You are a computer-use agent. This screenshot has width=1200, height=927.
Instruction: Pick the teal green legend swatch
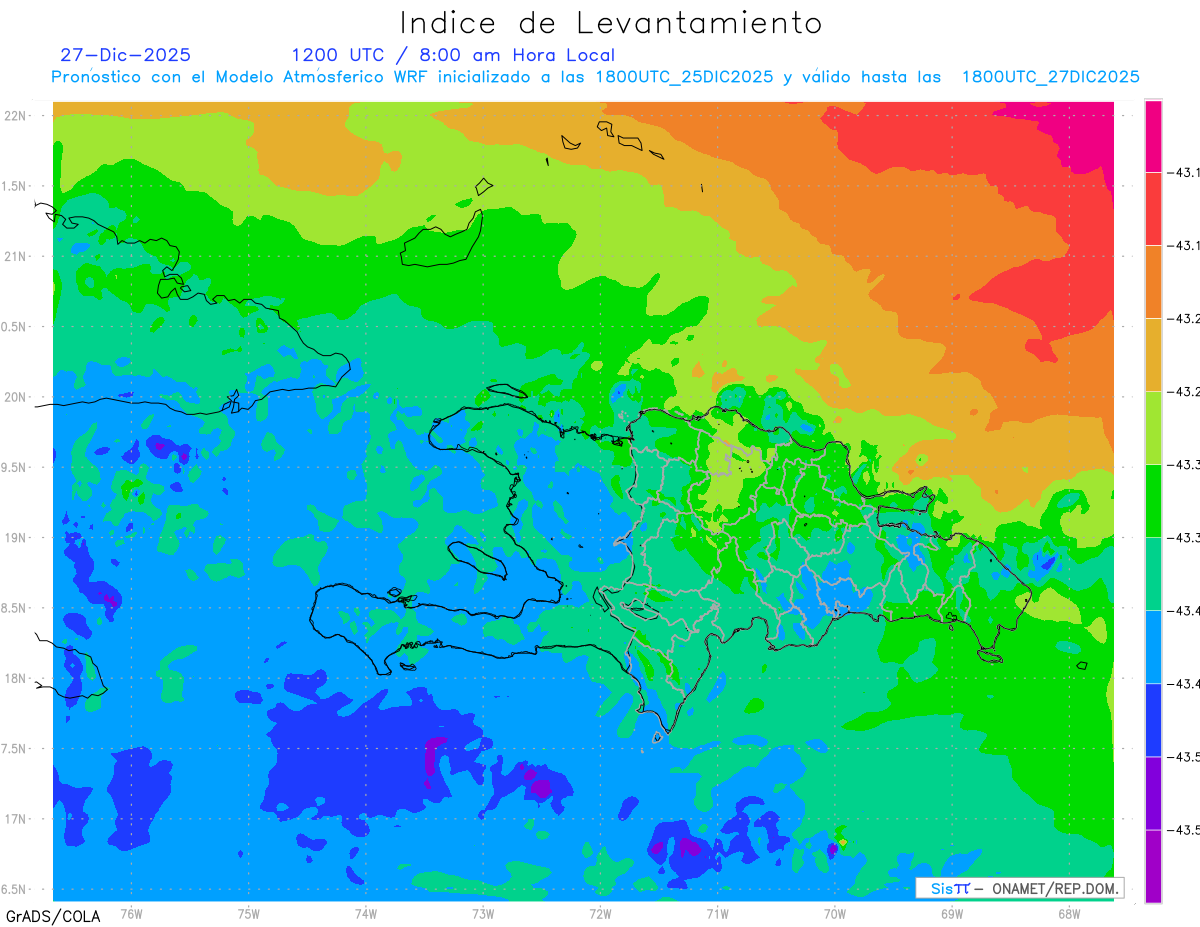(1153, 574)
